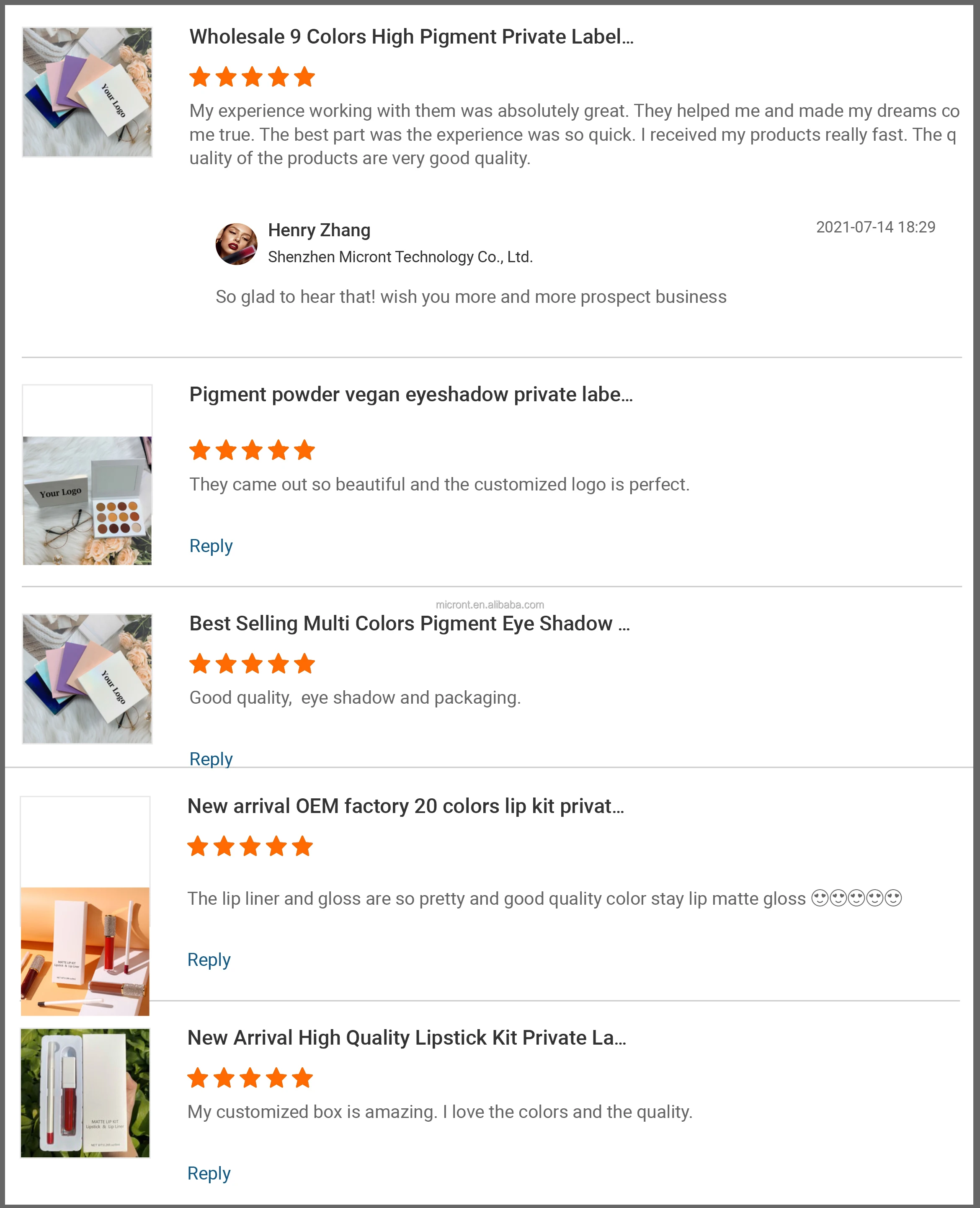Viewport: 980px width, 1208px height.
Task: Open "Best Selling Multi Colors Pigment Eye Shadow" title
Action: [x=409, y=624]
